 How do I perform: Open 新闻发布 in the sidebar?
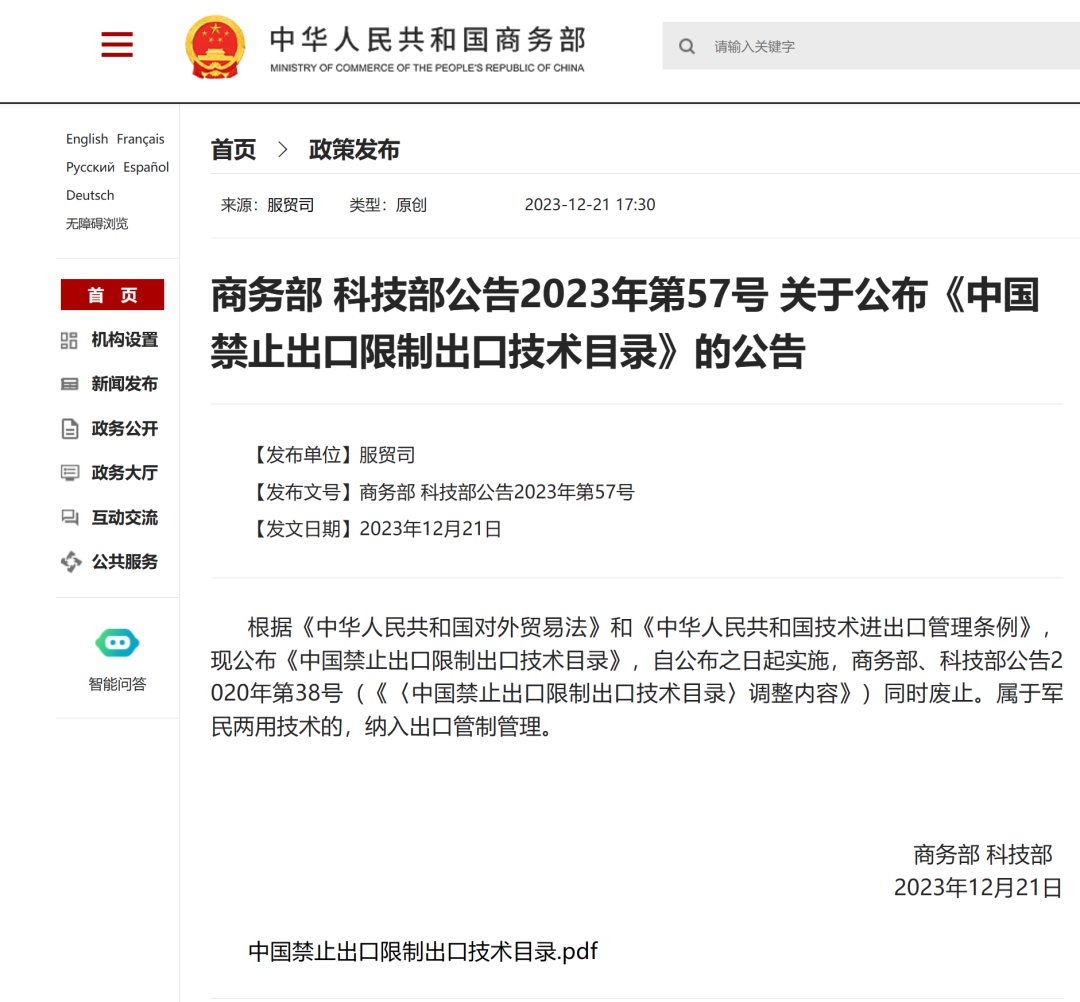click(x=125, y=384)
